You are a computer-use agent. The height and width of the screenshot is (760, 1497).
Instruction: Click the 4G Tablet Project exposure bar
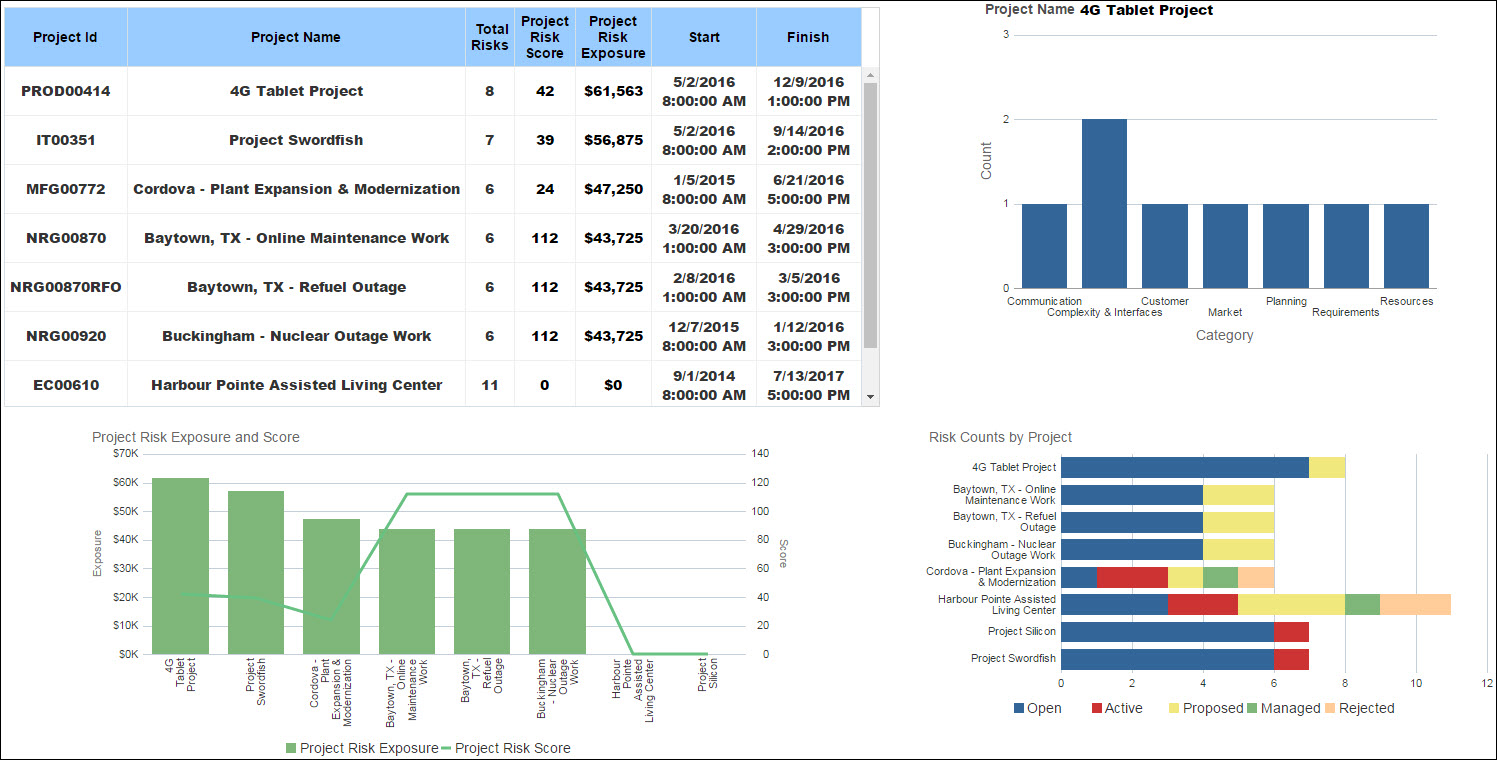point(180,566)
